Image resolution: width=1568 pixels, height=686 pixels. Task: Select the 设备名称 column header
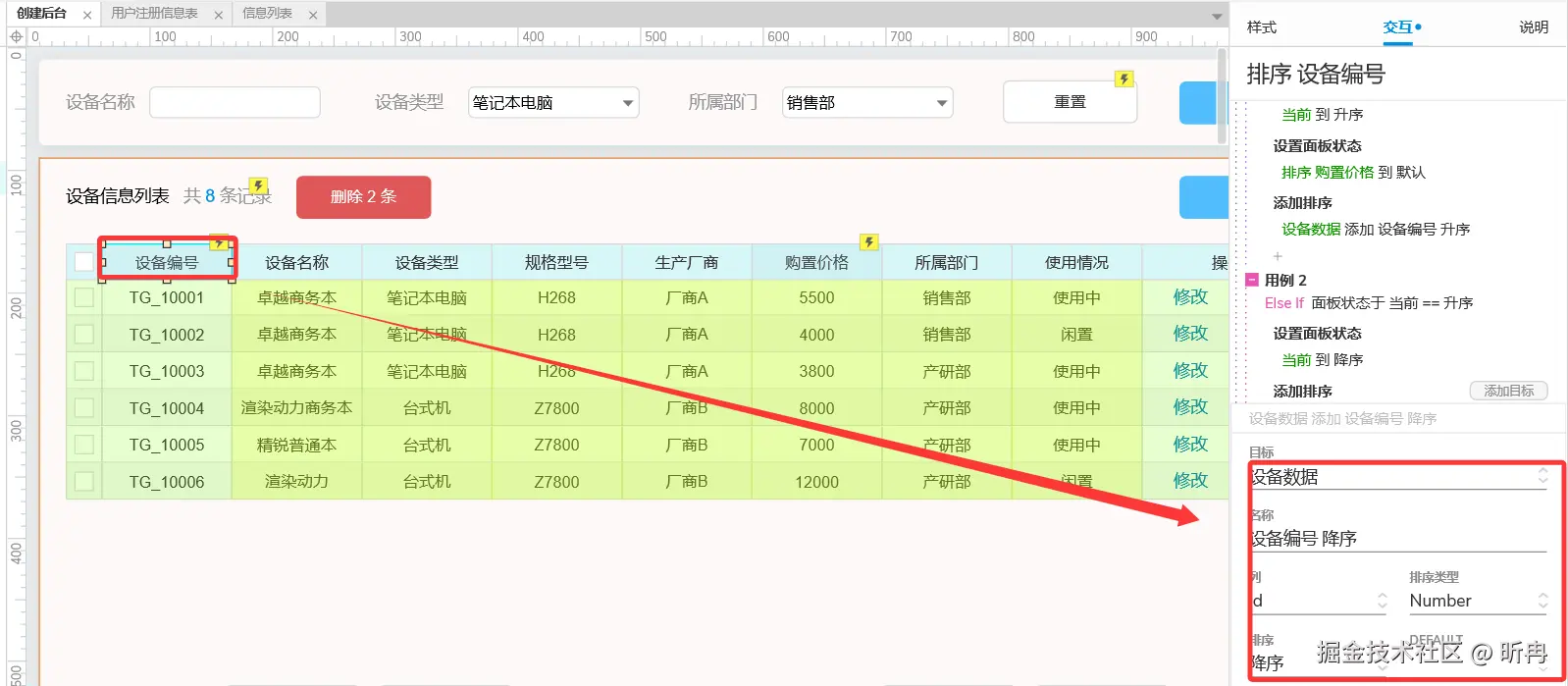[296, 262]
